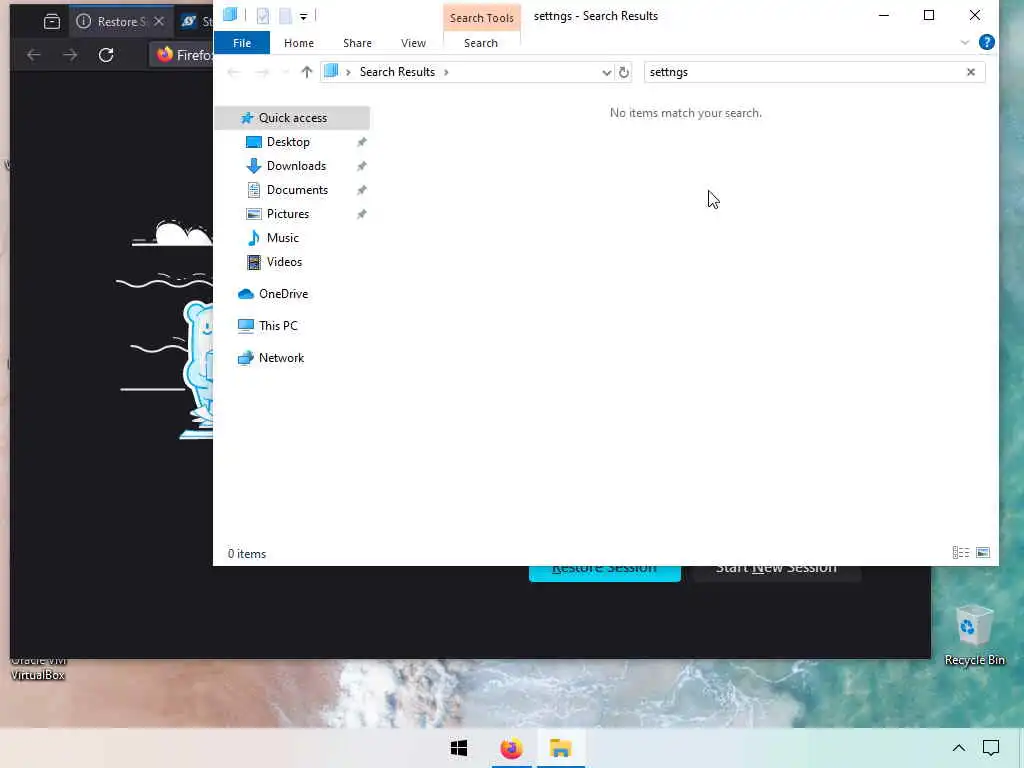Select the Recycle Bin desktop icon
Viewport: 1024px width, 768px height.
(974, 635)
